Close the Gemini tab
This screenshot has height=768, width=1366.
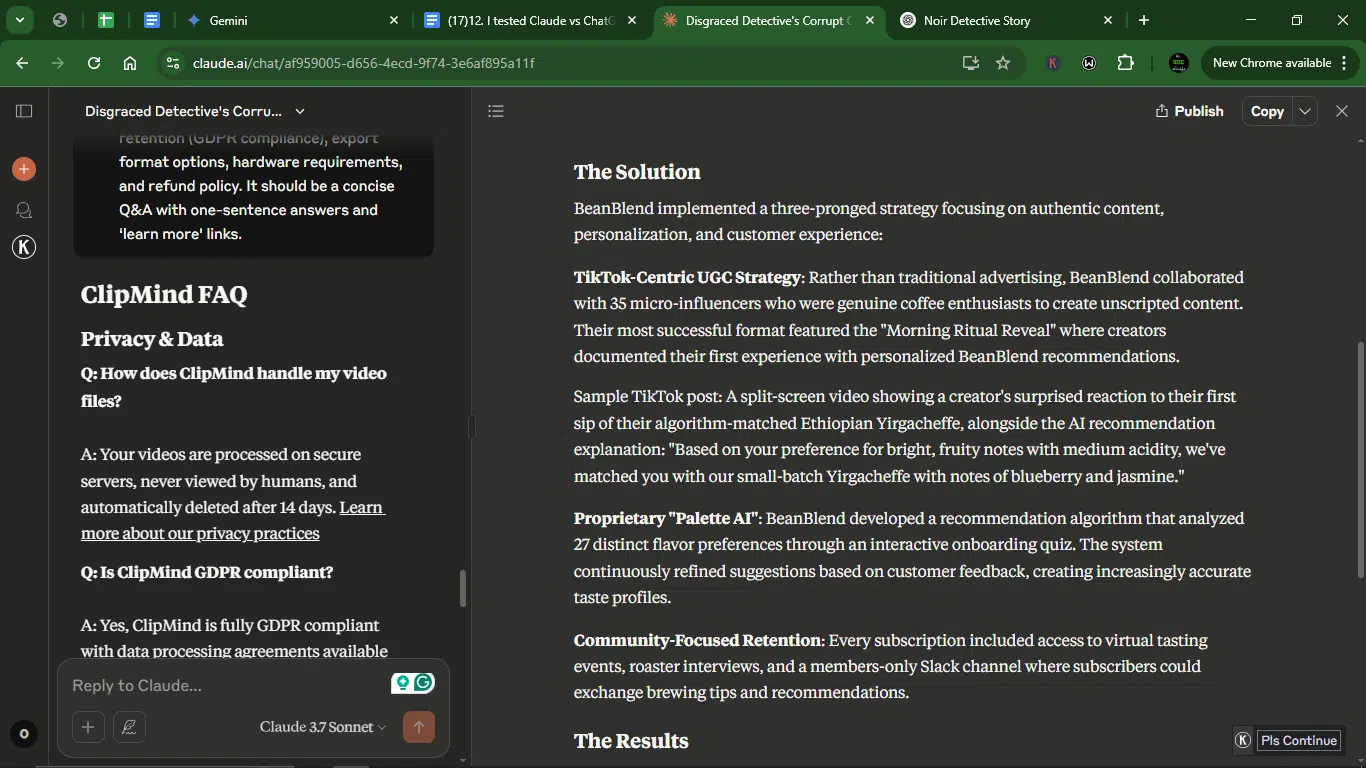point(394,20)
